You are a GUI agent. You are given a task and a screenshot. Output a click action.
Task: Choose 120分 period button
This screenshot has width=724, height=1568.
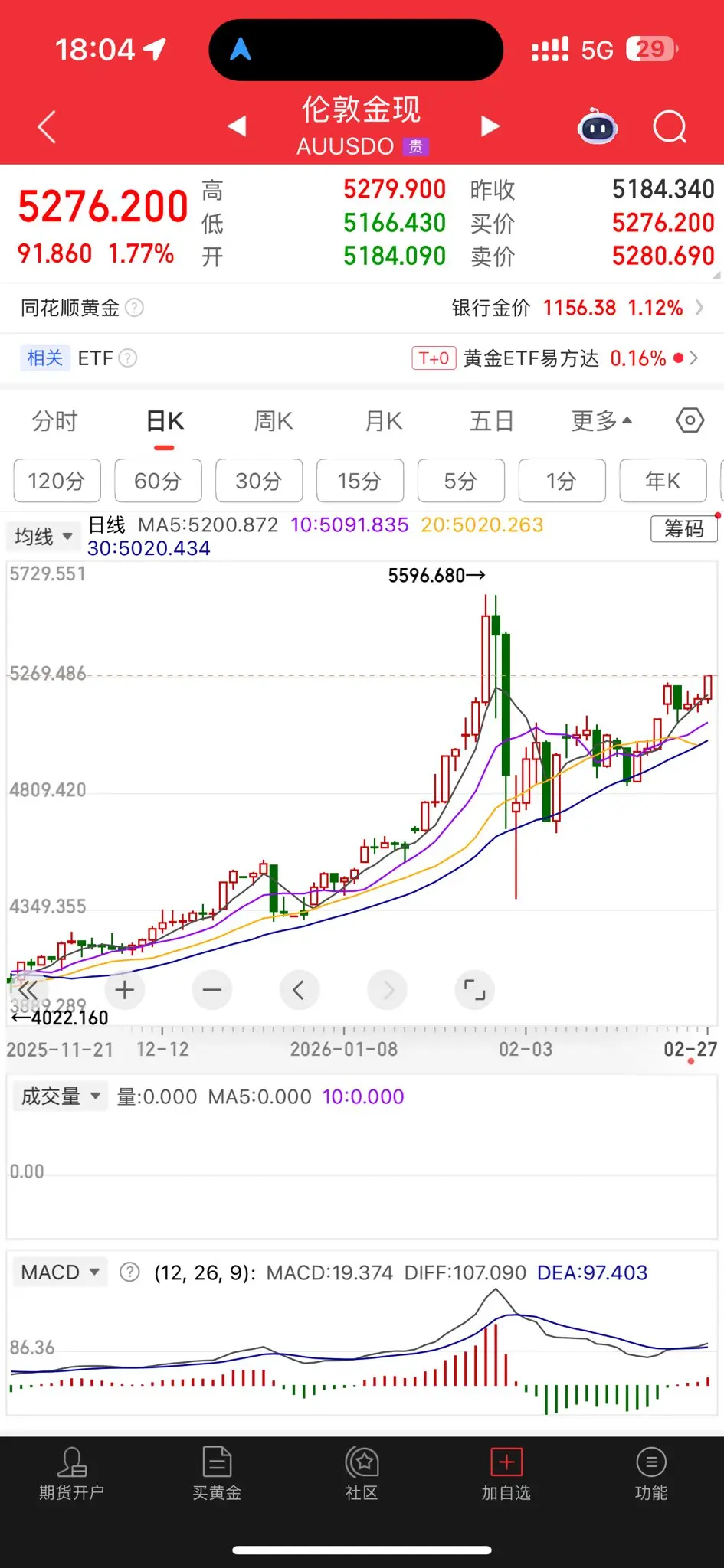click(x=57, y=481)
